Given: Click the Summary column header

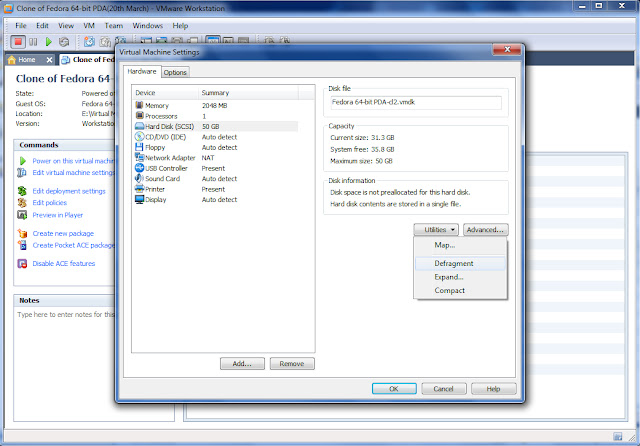Looking at the screenshot, I should pos(249,93).
